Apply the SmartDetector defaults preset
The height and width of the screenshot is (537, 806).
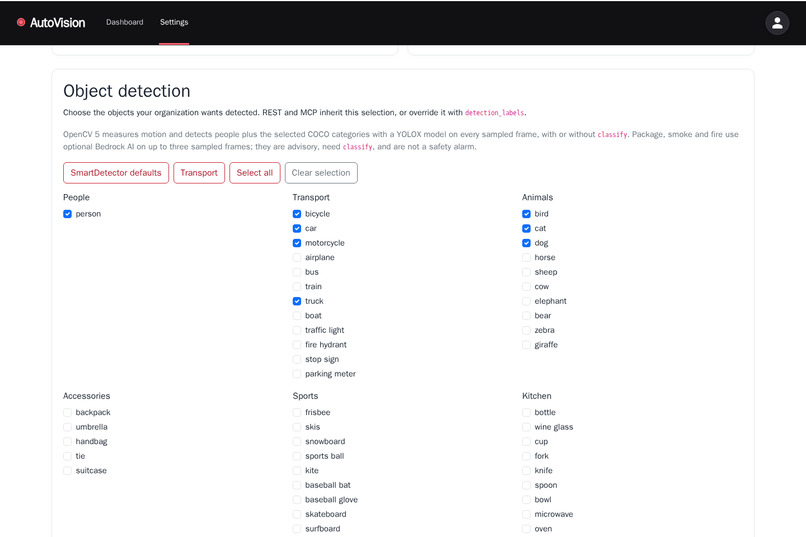(116, 173)
